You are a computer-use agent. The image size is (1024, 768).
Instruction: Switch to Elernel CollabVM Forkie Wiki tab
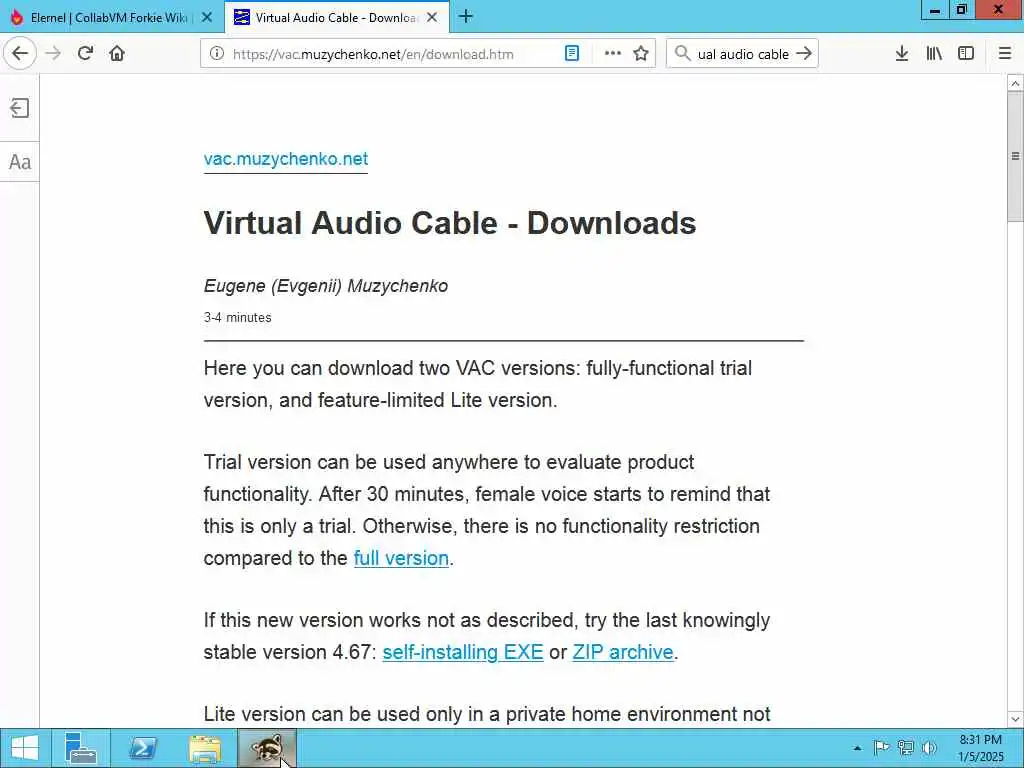point(108,18)
